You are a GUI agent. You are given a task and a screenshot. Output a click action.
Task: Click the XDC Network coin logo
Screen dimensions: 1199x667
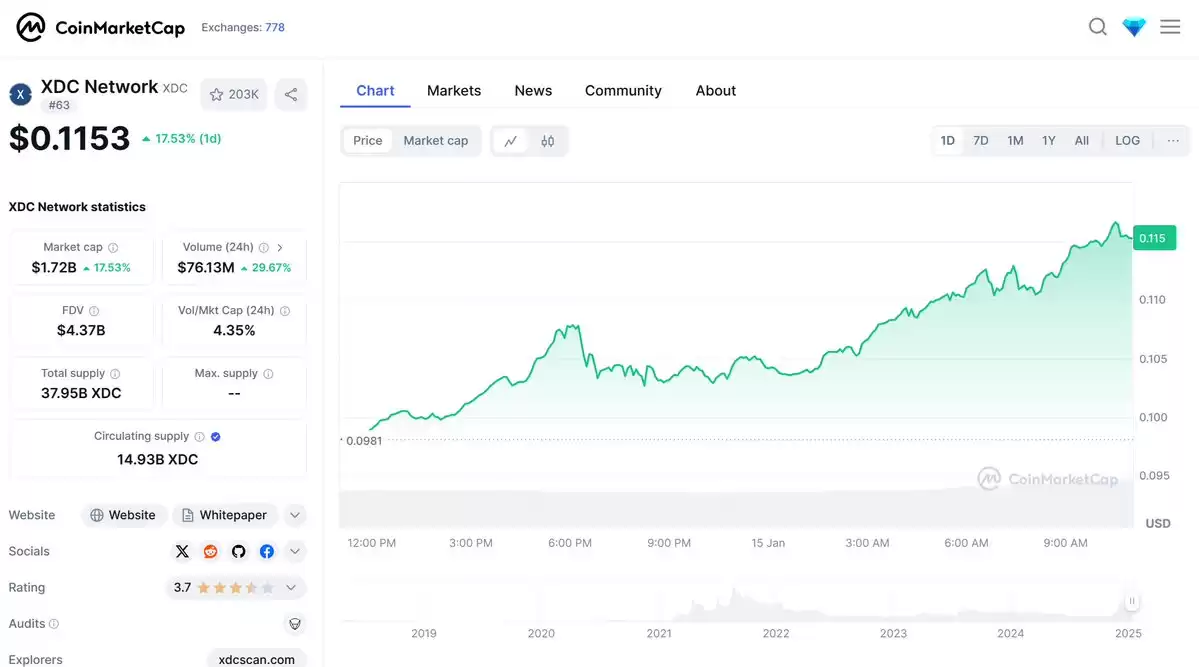pyautogui.click(x=21, y=94)
